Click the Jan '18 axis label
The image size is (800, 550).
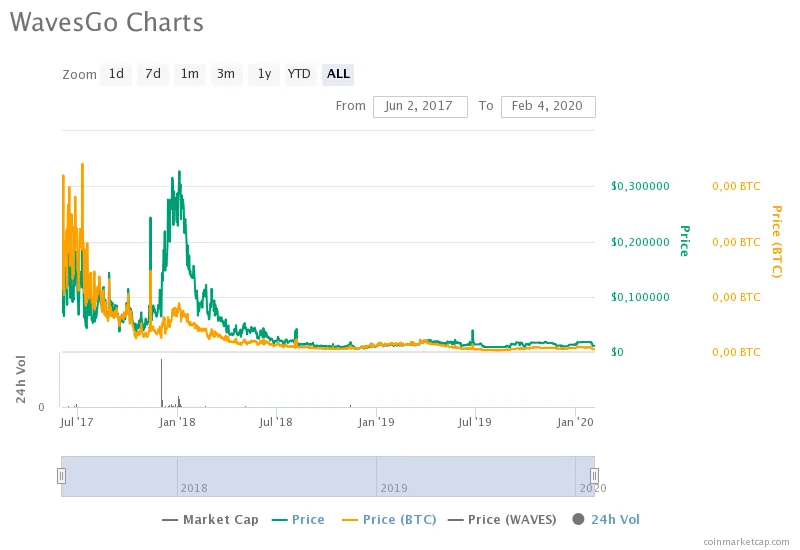pos(177,422)
